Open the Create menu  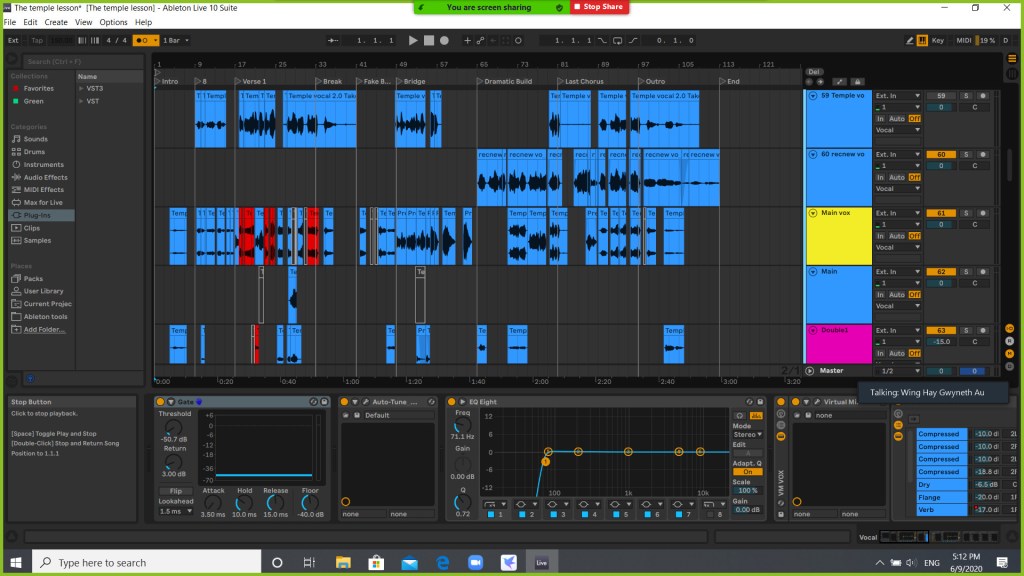coord(56,22)
